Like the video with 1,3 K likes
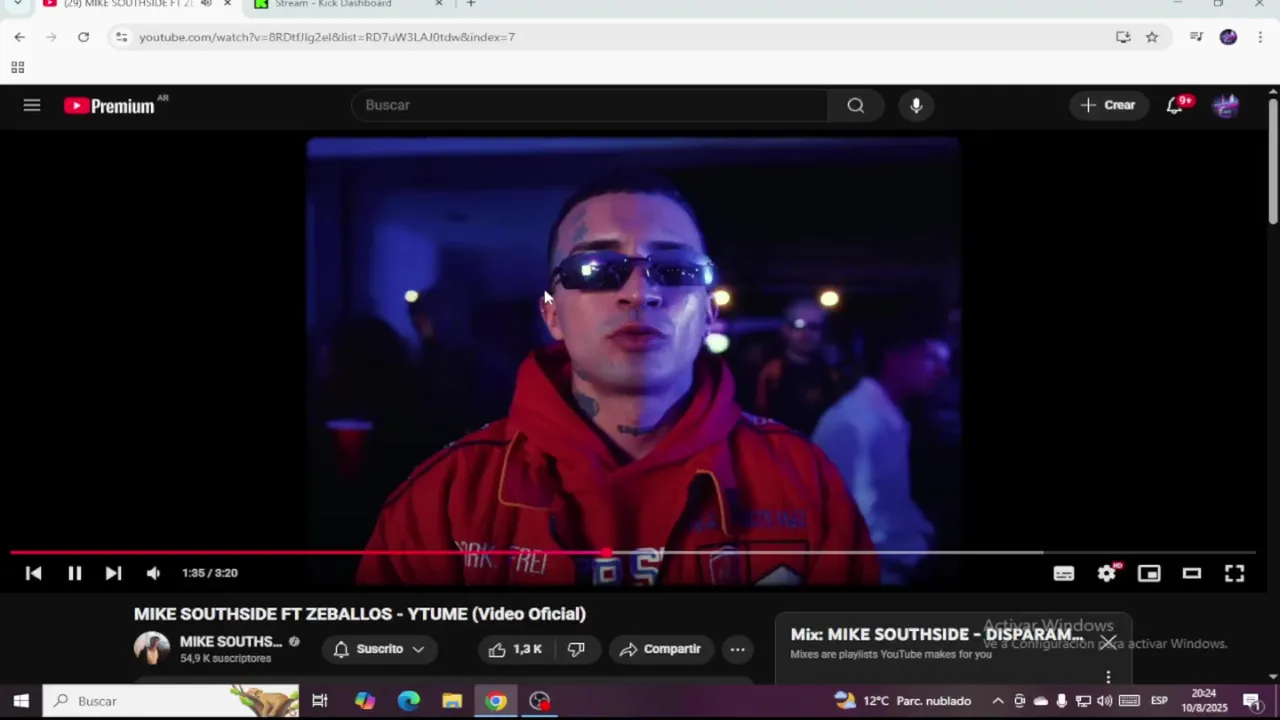 pyautogui.click(x=516, y=649)
